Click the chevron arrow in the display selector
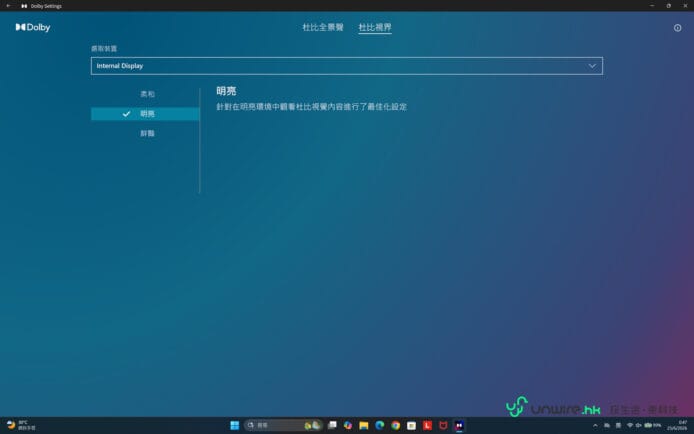This screenshot has height=434, width=694. click(x=592, y=66)
